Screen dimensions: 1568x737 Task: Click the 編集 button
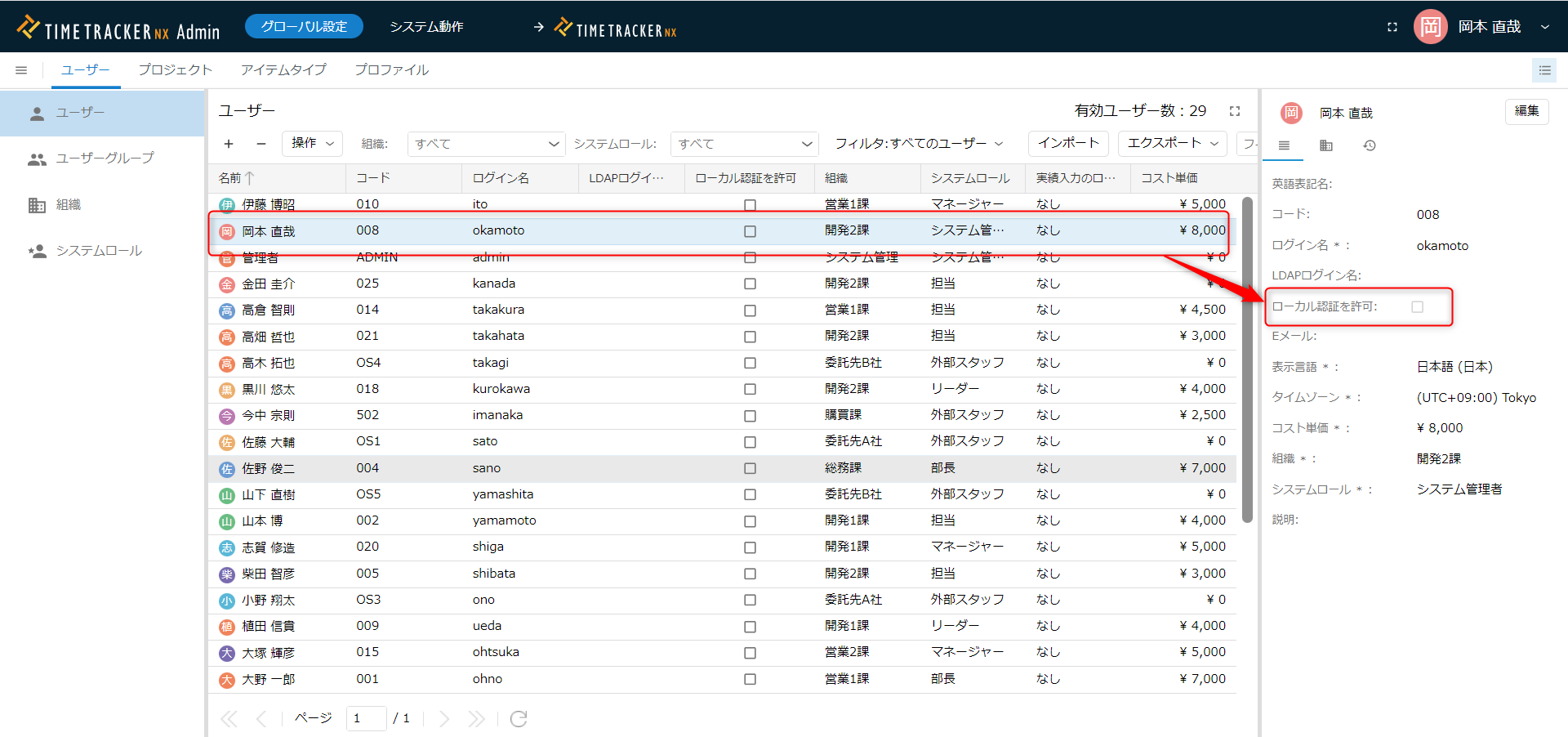[x=1526, y=111]
